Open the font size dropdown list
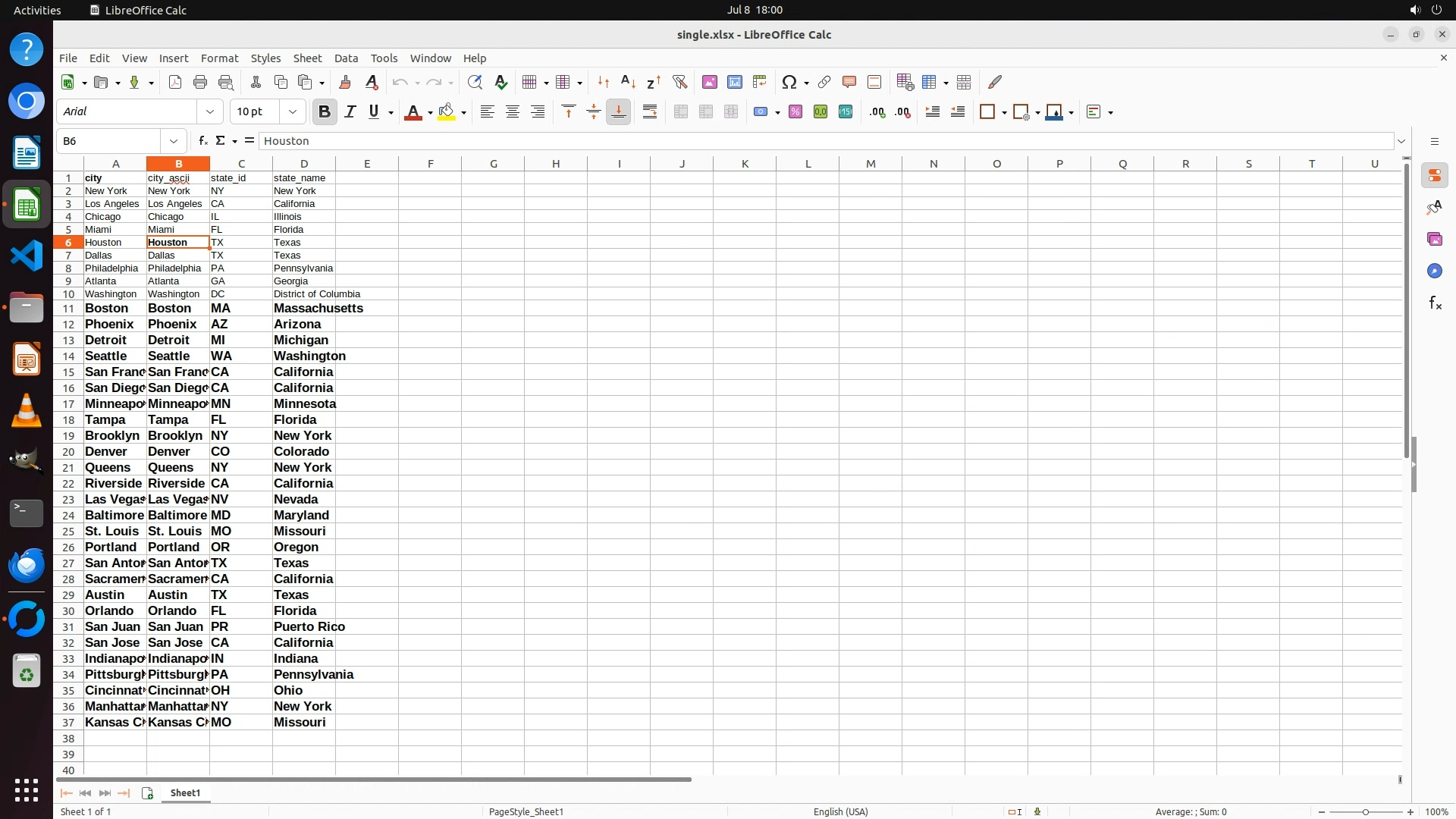This screenshot has height=819, width=1456. pyautogui.click(x=293, y=112)
